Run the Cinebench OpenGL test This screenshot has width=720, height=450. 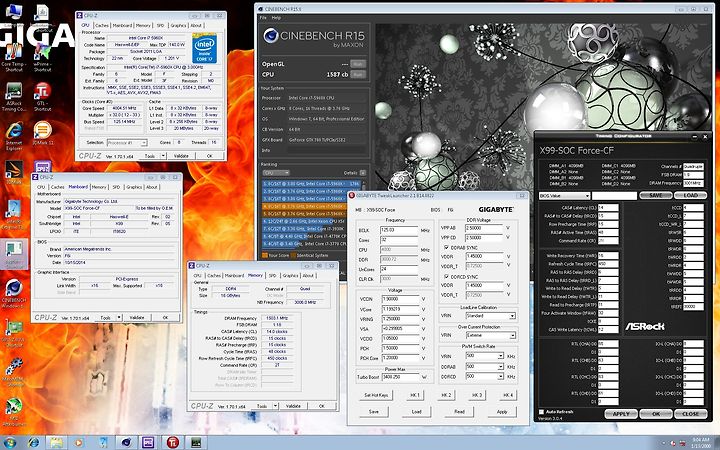click(x=358, y=64)
